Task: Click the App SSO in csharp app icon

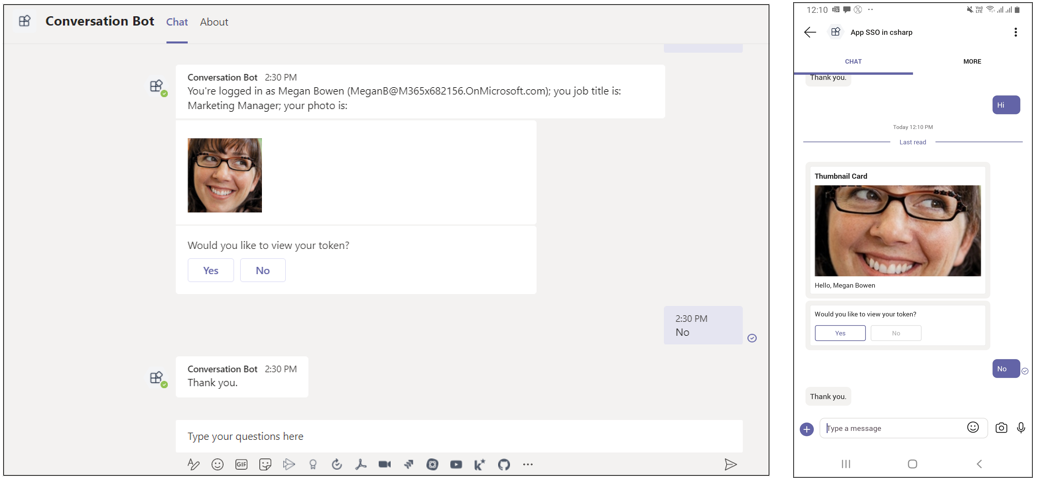Action: (836, 32)
